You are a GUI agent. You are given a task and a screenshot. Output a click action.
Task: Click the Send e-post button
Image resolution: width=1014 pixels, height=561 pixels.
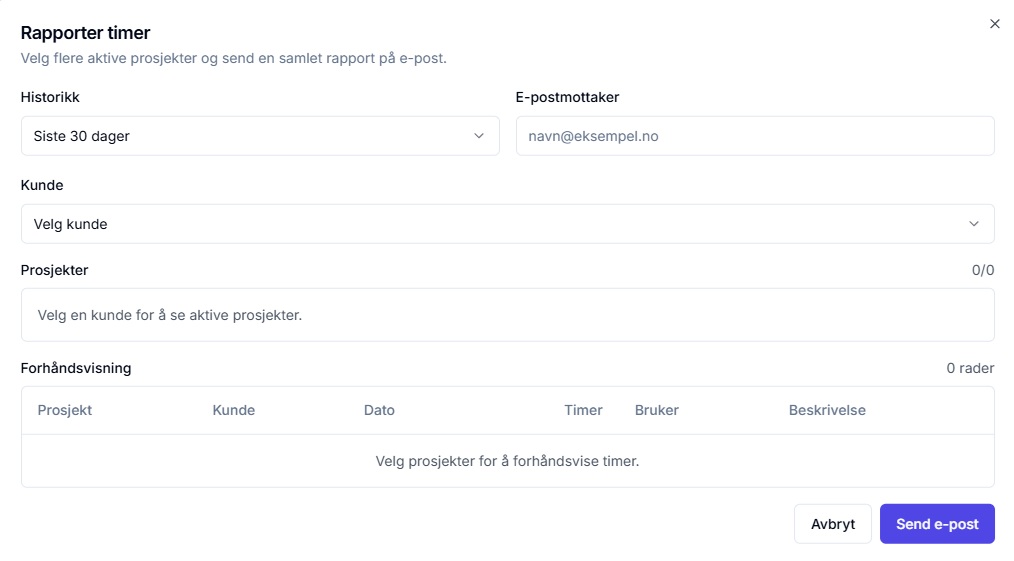click(x=937, y=524)
